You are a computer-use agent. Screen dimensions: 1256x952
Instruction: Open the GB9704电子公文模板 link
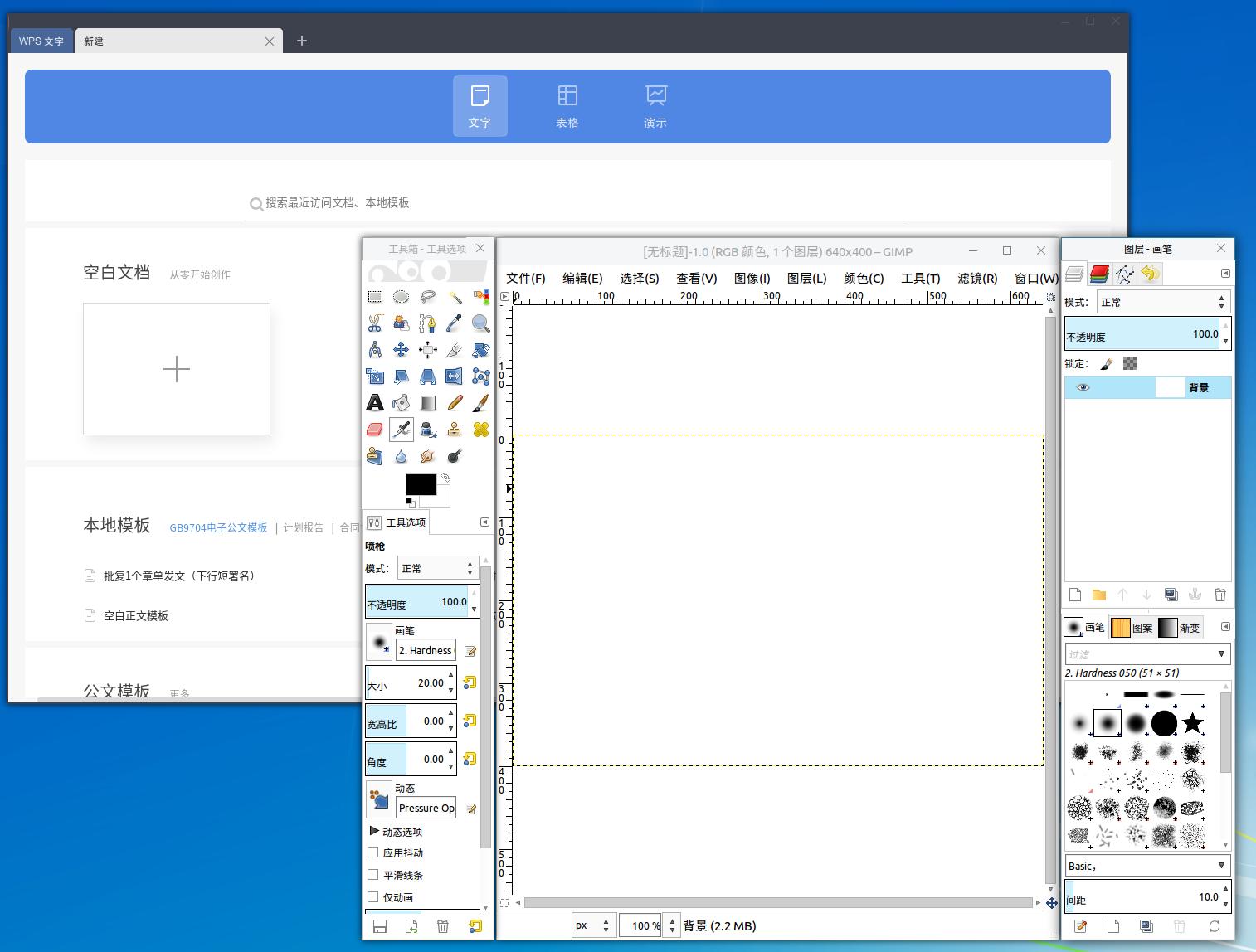218,527
